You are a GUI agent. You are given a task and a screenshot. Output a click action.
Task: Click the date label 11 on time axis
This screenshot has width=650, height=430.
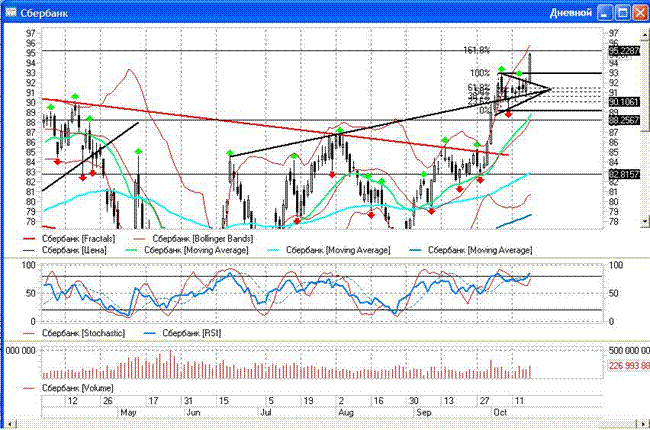click(x=519, y=401)
